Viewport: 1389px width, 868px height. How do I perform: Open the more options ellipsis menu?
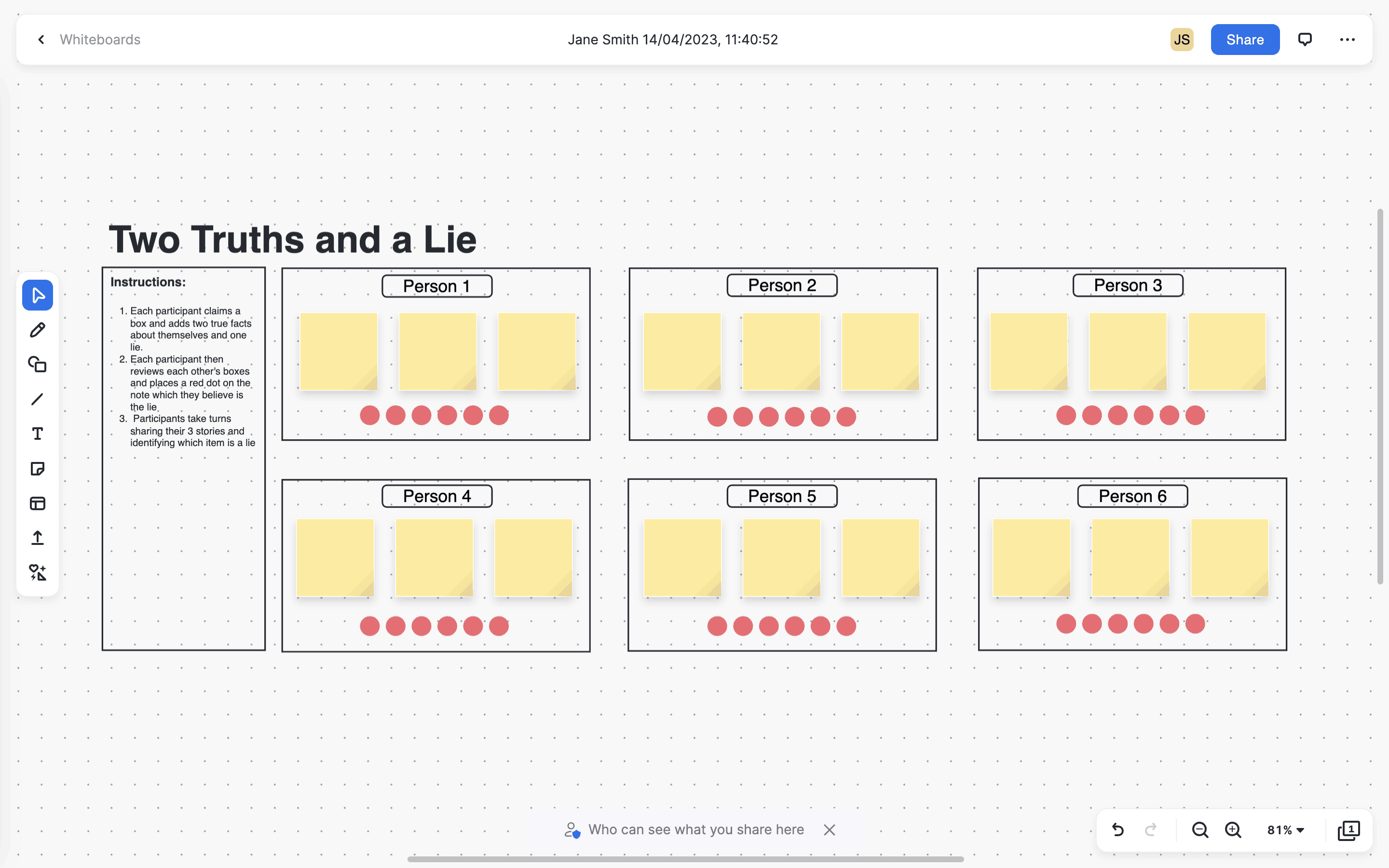[x=1347, y=40]
